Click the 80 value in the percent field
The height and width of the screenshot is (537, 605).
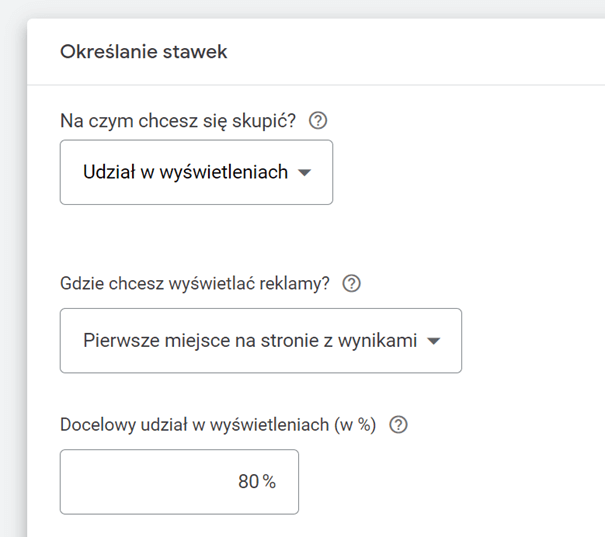click(248, 481)
